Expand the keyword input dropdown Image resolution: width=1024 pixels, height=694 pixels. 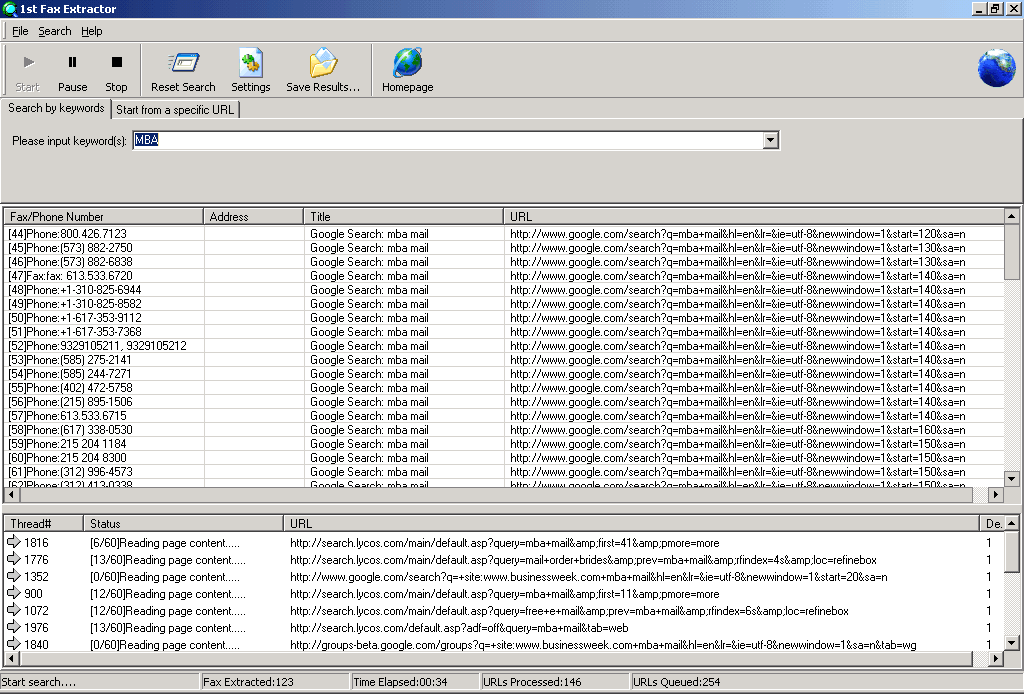coord(770,141)
